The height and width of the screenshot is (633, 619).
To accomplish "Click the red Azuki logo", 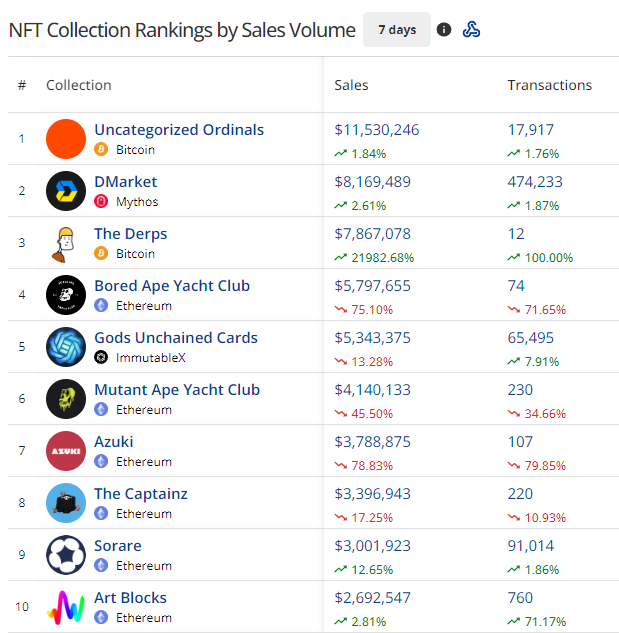I will 66,451.
